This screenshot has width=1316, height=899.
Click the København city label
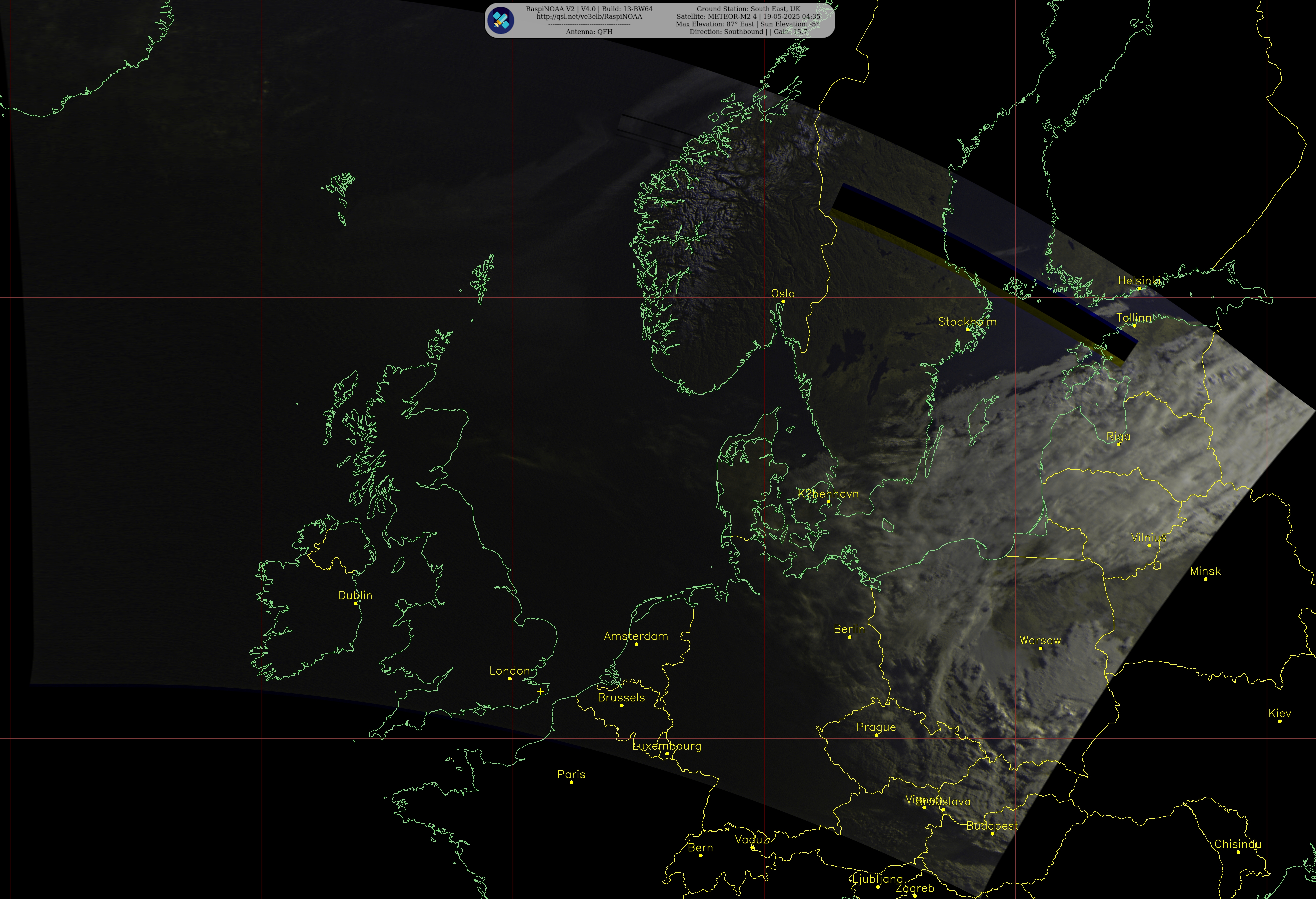(x=828, y=494)
